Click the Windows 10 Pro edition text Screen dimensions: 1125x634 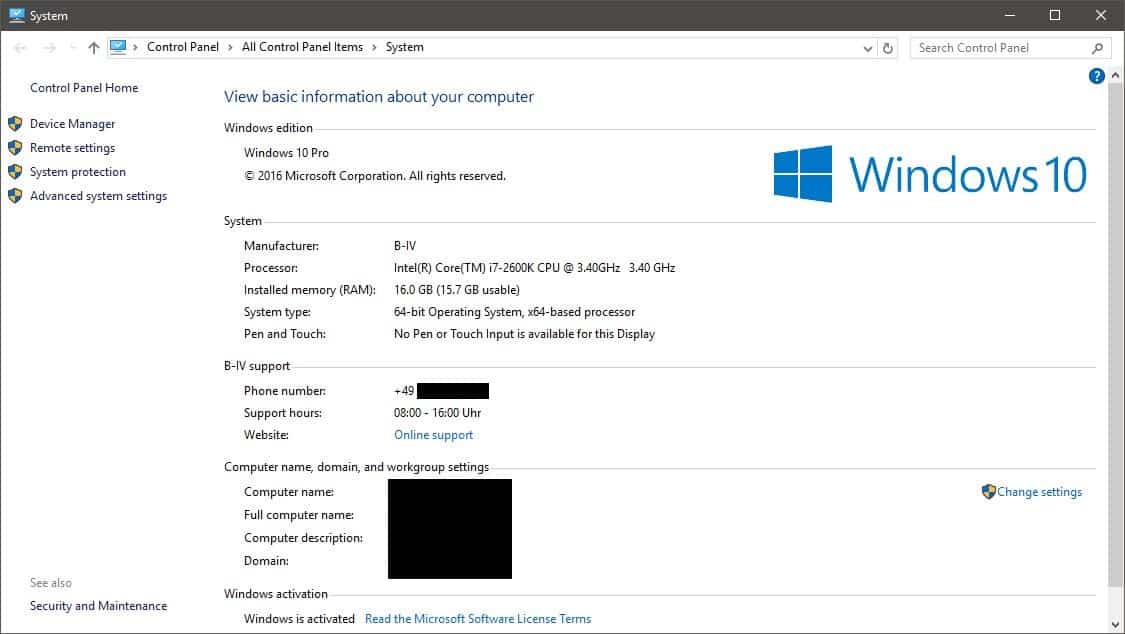[286, 153]
